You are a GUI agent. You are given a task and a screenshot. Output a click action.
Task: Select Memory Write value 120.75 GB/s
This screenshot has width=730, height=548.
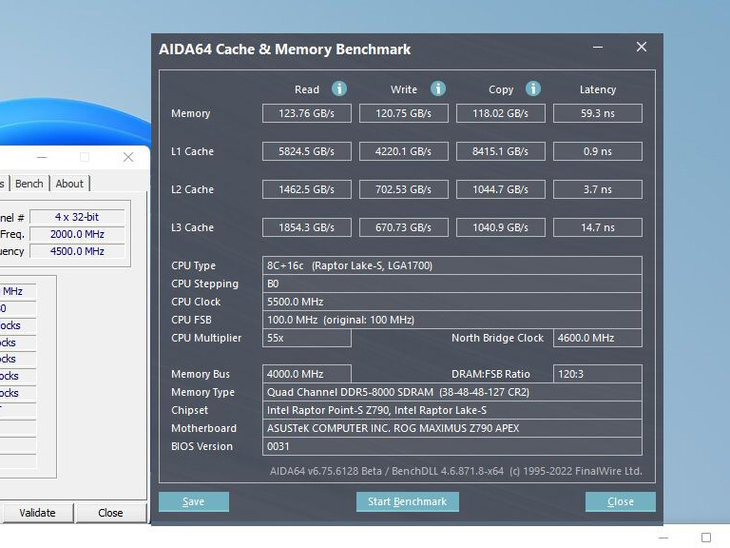[404, 113]
